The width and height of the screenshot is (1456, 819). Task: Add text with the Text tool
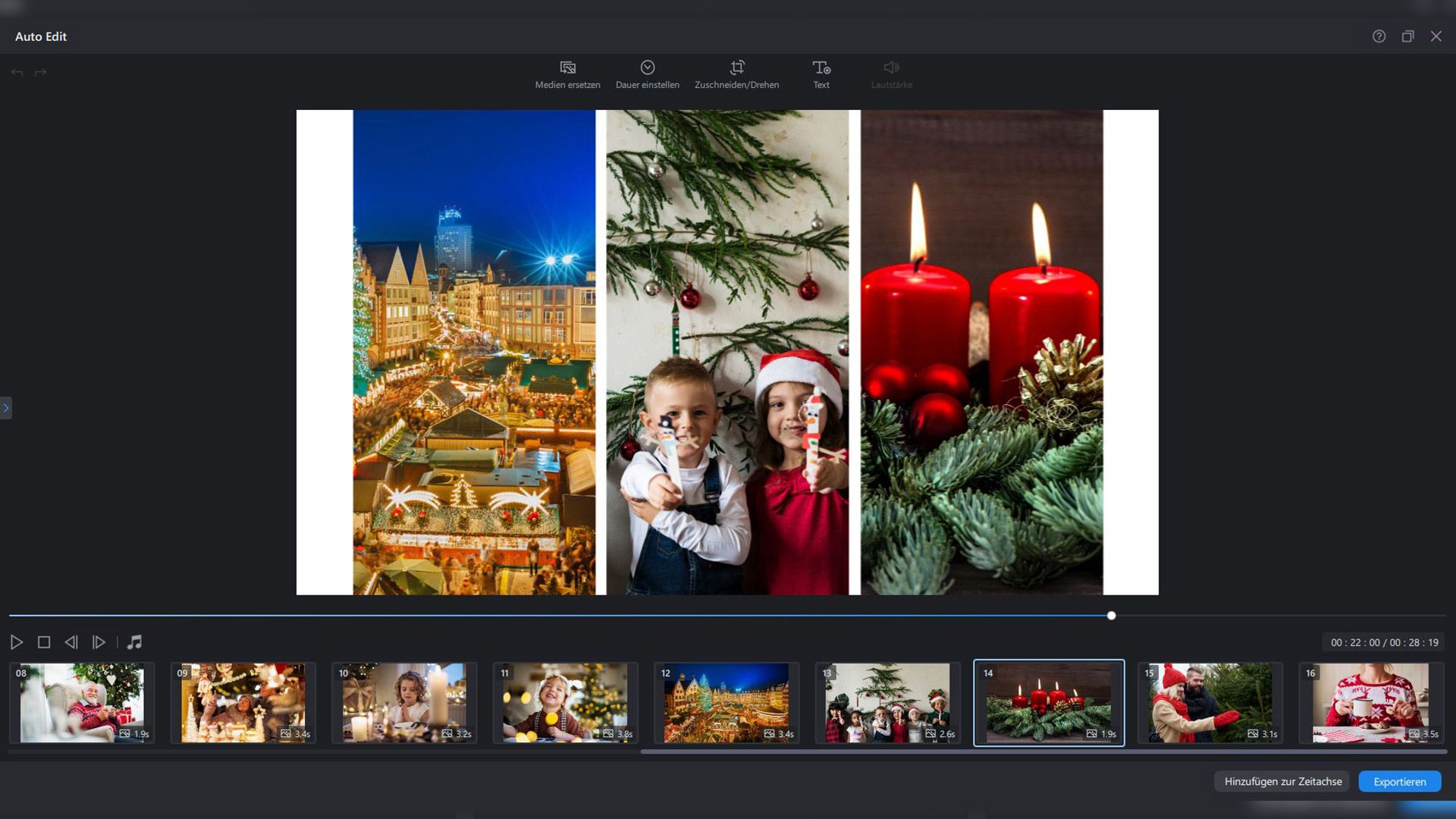[x=821, y=67]
